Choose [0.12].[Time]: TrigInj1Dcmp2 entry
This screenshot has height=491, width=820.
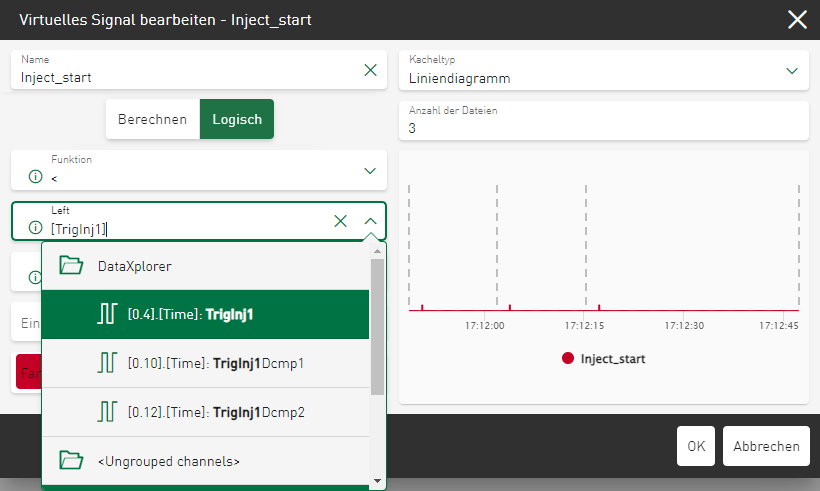[x=215, y=411]
